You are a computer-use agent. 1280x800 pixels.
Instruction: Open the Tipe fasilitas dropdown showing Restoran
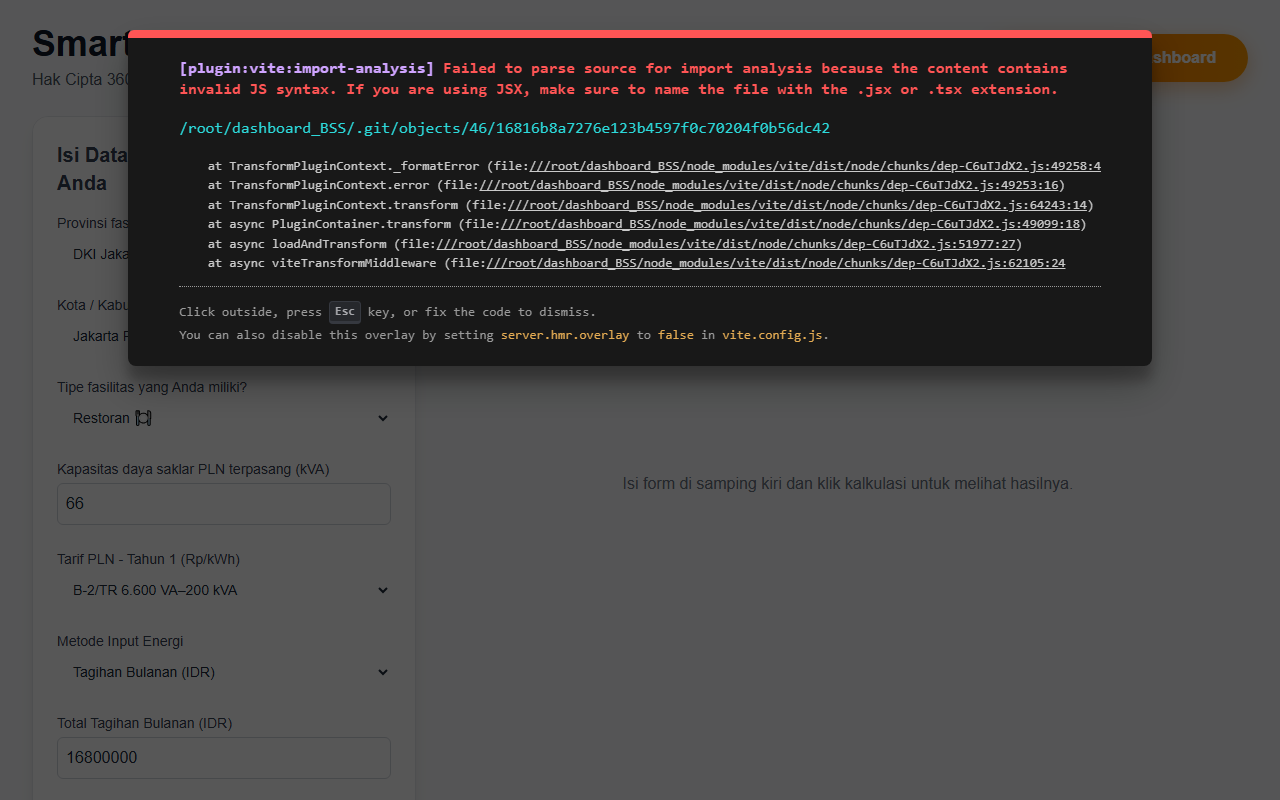224,418
